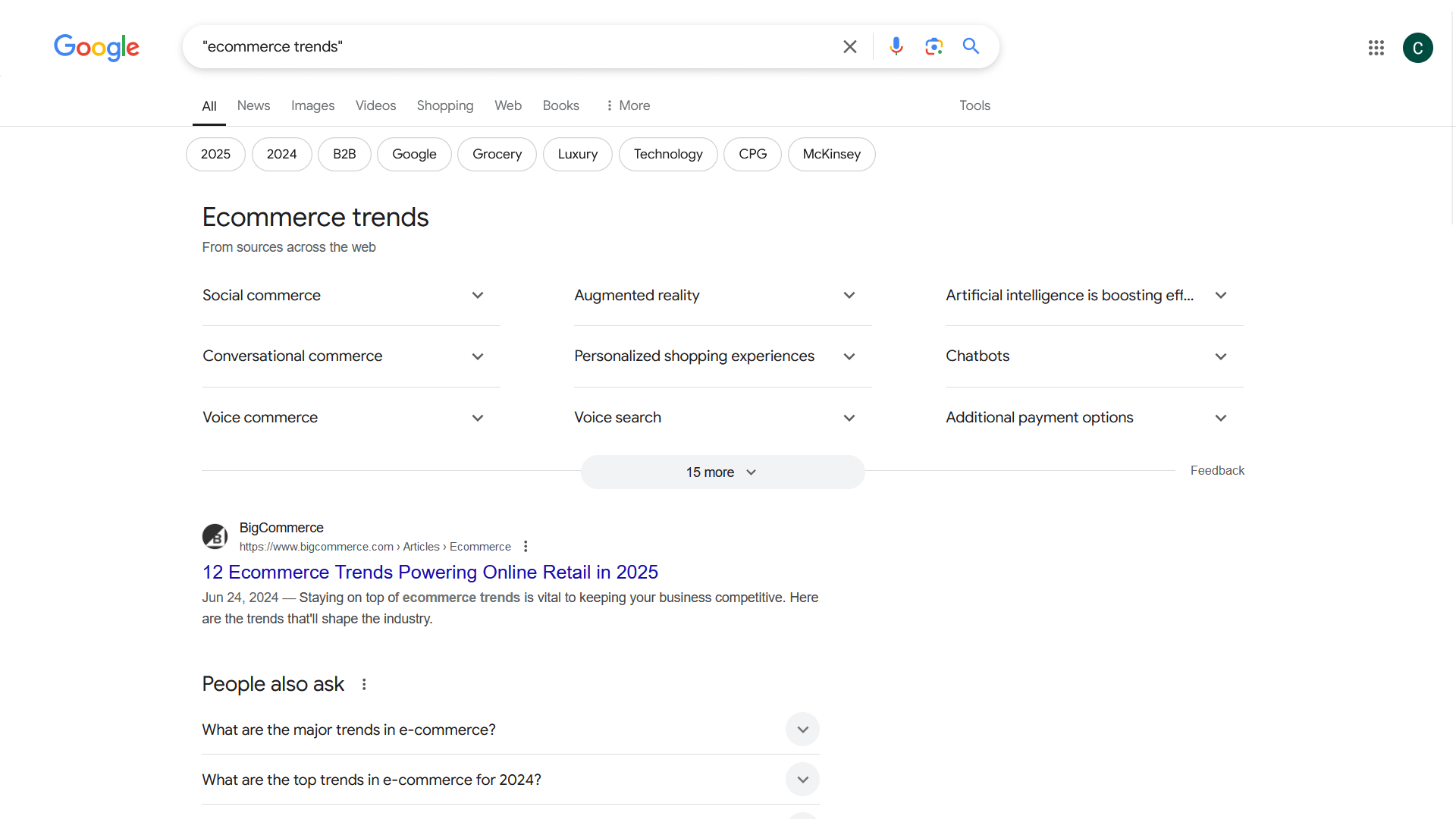Select the Books tab
This screenshot has width=1456, height=819.
[x=561, y=105]
